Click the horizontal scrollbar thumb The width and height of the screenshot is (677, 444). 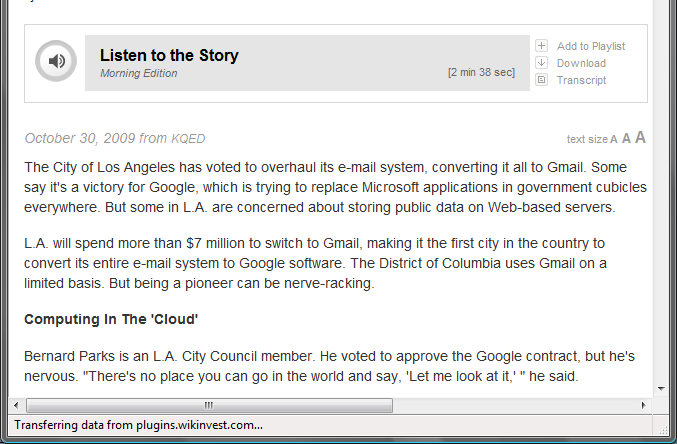click(209, 406)
